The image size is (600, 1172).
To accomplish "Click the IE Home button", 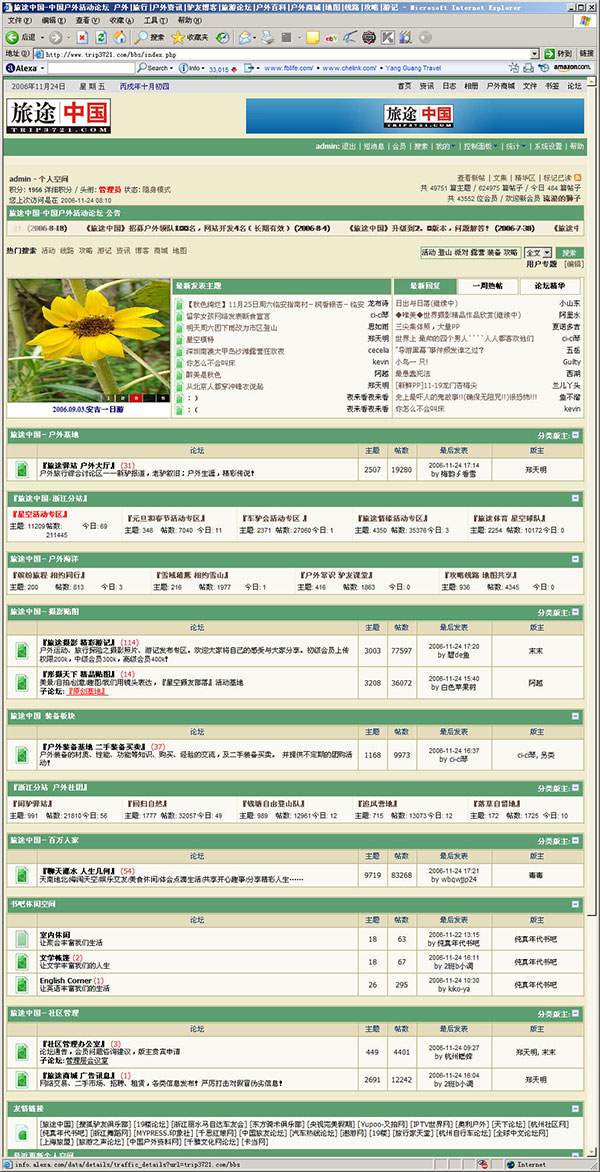I will pyautogui.click(x=118, y=37).
